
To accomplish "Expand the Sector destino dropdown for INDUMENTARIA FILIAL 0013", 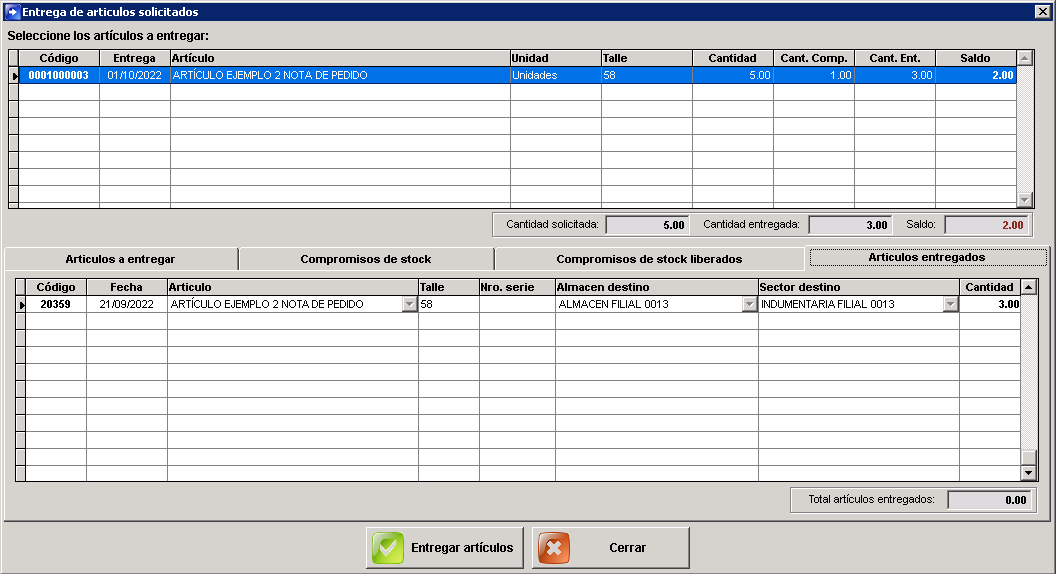I will pyautogui.click(x=950, y=305).
